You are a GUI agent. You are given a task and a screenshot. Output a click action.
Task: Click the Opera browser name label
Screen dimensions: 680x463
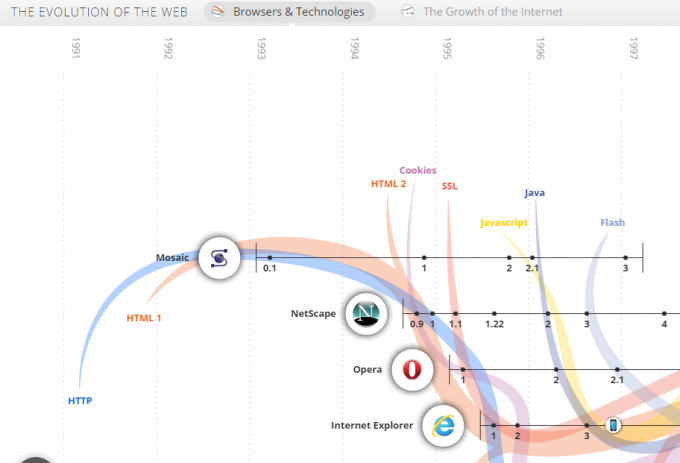click(367, 369)
